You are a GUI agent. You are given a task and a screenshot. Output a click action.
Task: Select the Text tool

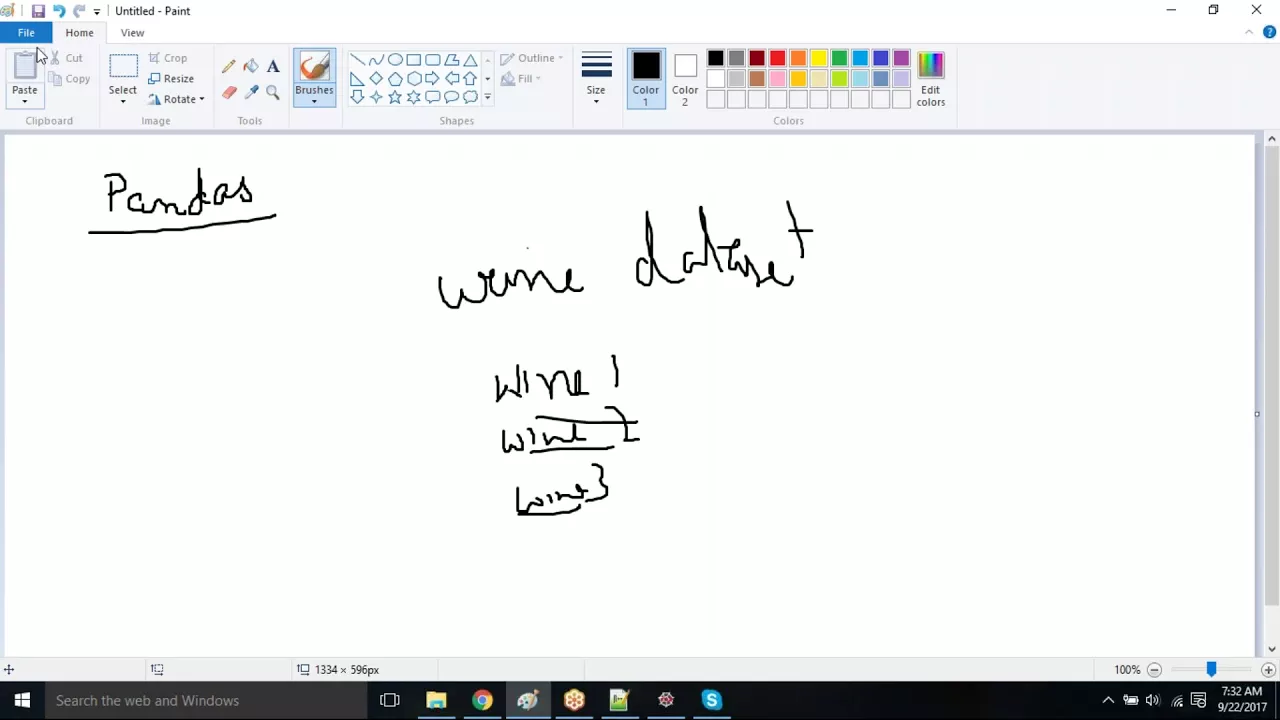(x=273, y=66)
